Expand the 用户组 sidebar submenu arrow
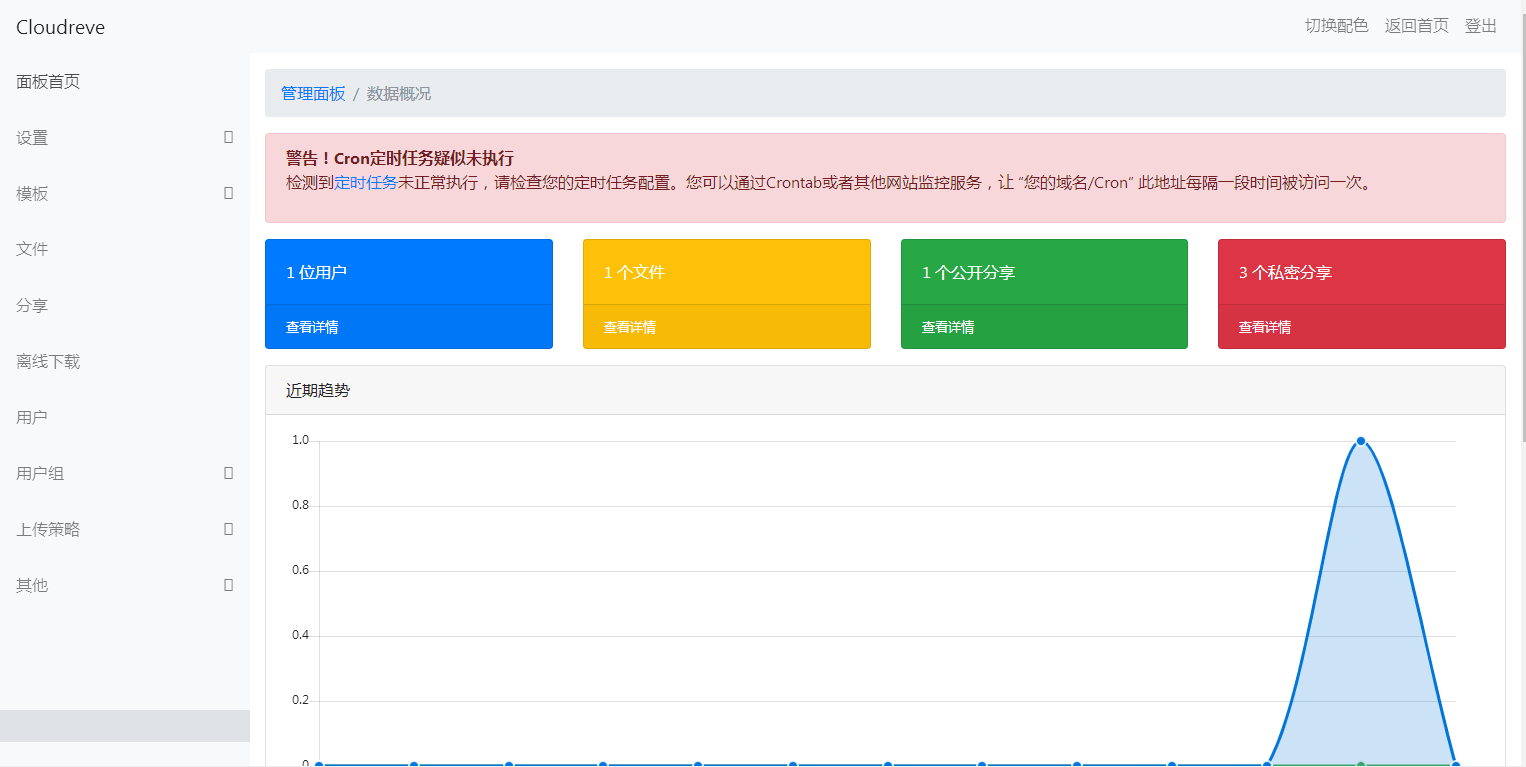 (x=228, y=473)
